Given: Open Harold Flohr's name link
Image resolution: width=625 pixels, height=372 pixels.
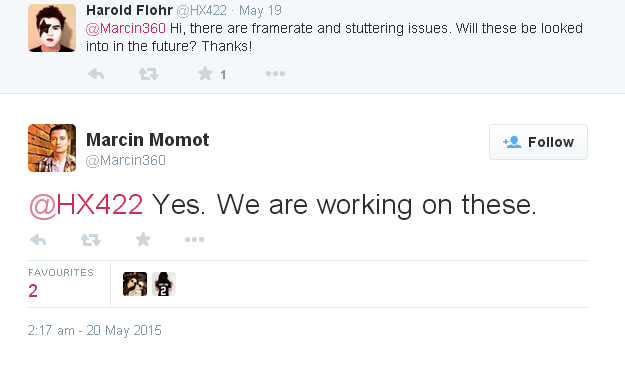Looking at the screenshot, I should click(x=129, y=10).
